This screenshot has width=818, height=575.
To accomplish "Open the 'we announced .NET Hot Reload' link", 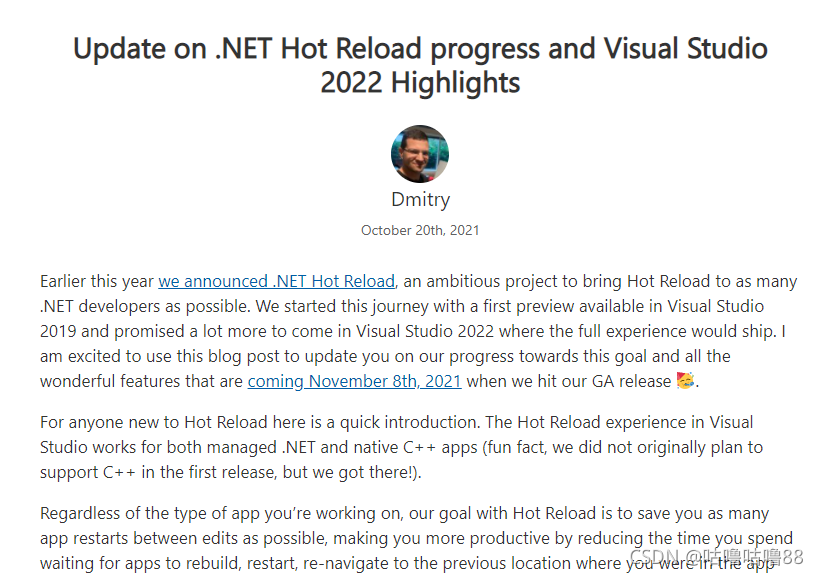I will coord(276,281).
